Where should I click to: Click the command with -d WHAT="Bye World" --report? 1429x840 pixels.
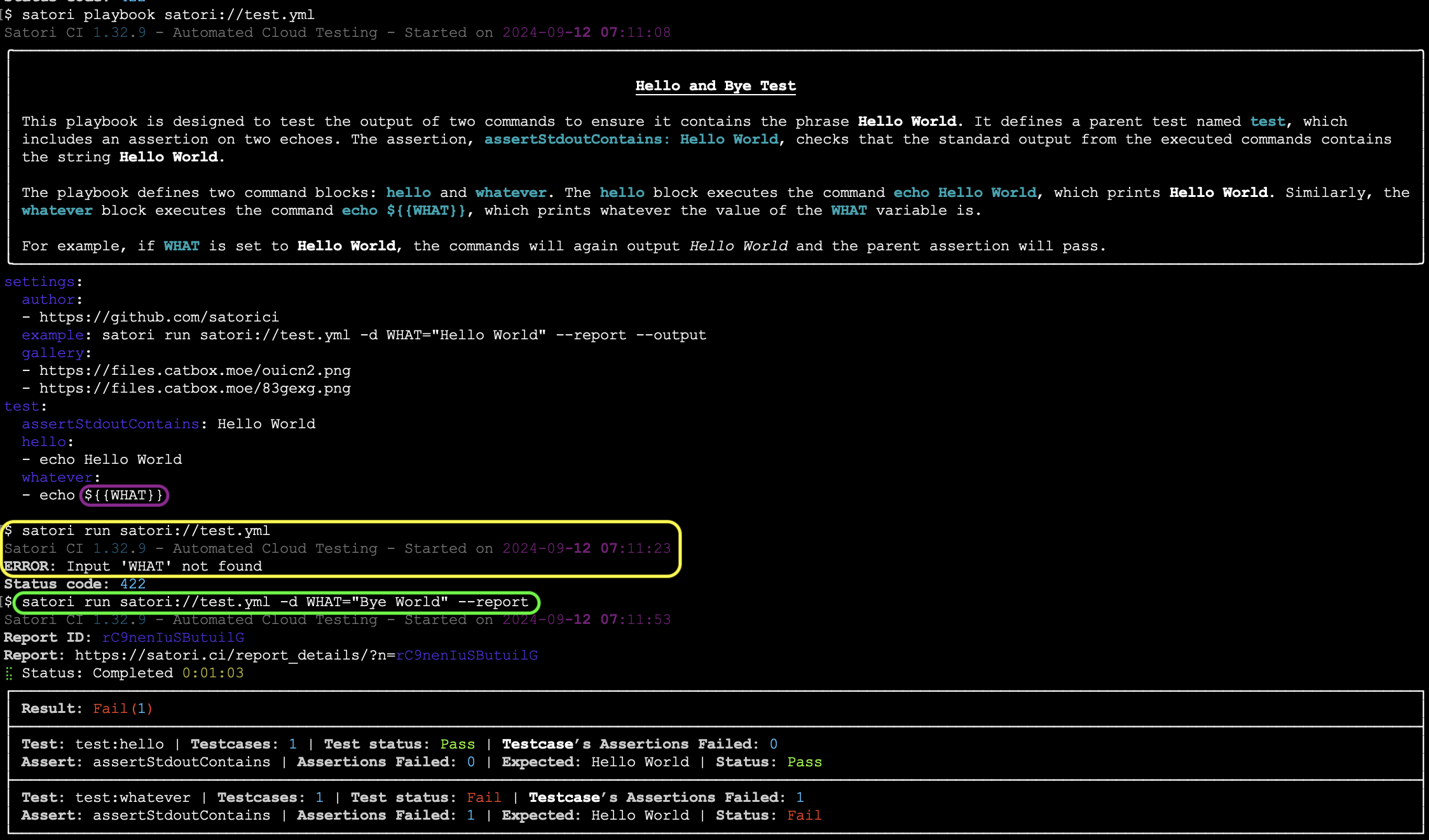click(275, 602)
